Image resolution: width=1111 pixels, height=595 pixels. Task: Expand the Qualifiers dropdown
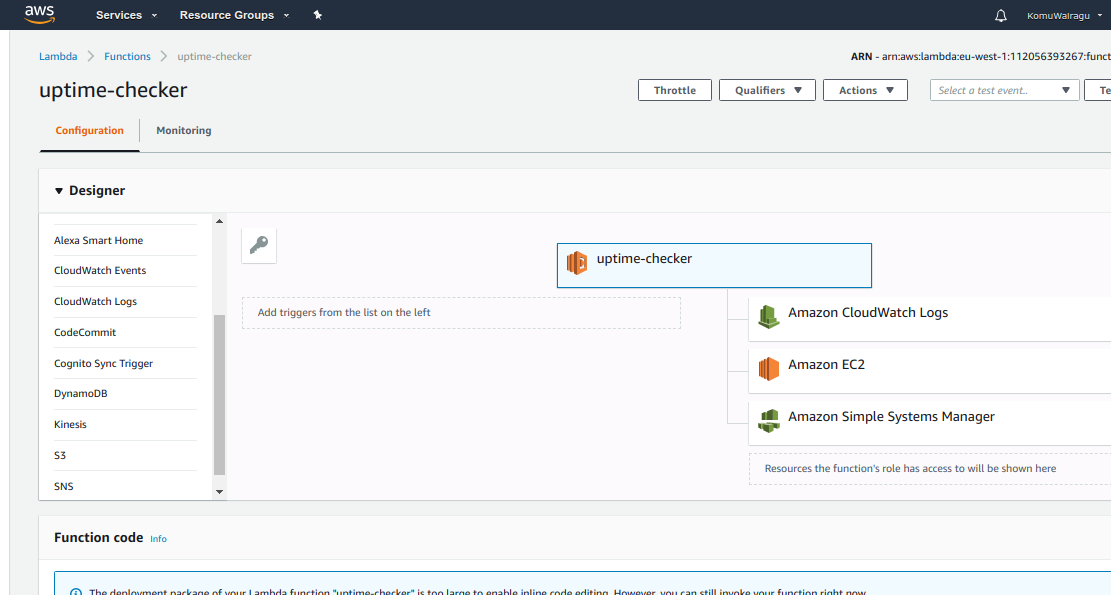coord(767,90)
